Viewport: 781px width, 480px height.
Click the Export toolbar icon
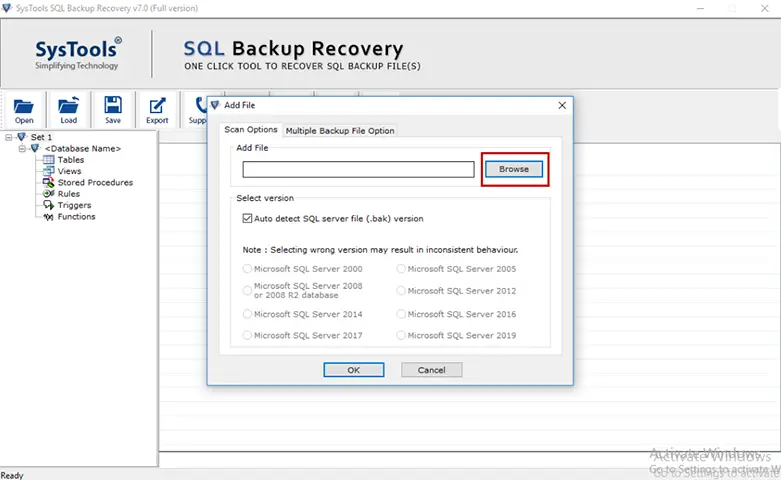tap(157, 106)
